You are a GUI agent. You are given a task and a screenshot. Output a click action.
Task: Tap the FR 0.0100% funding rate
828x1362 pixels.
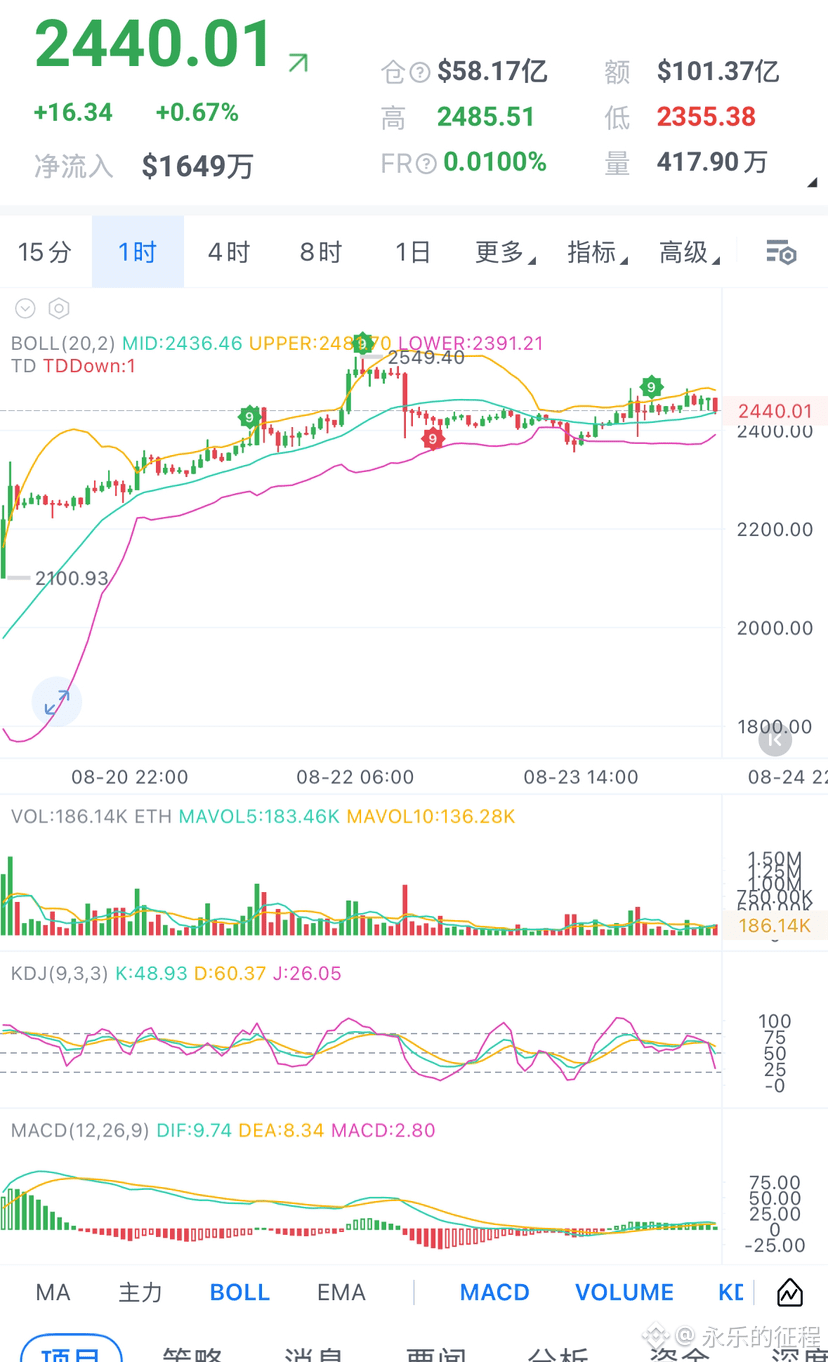click(495, 162)
